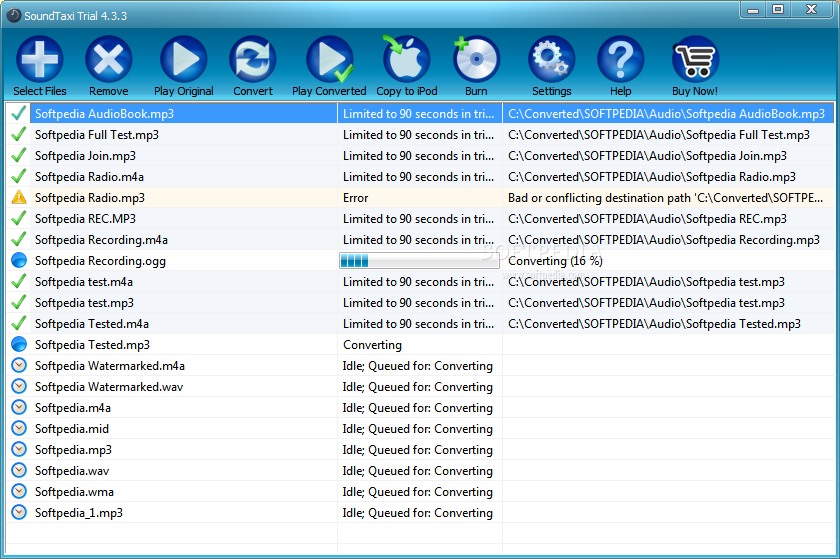The image size is (840, 559).
Task: Select the Softpedia Join.mp3 file name
Action: [85, 156]
